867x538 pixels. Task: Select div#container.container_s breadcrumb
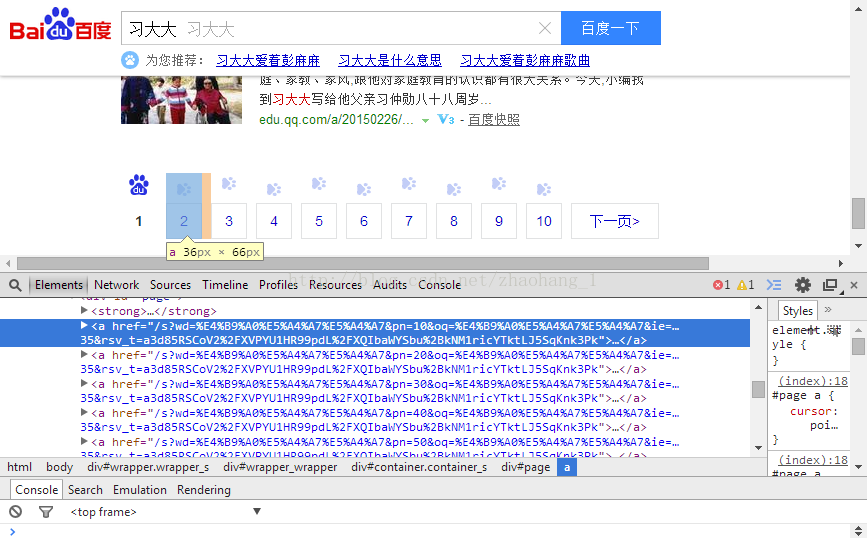[x=419, y=467]
